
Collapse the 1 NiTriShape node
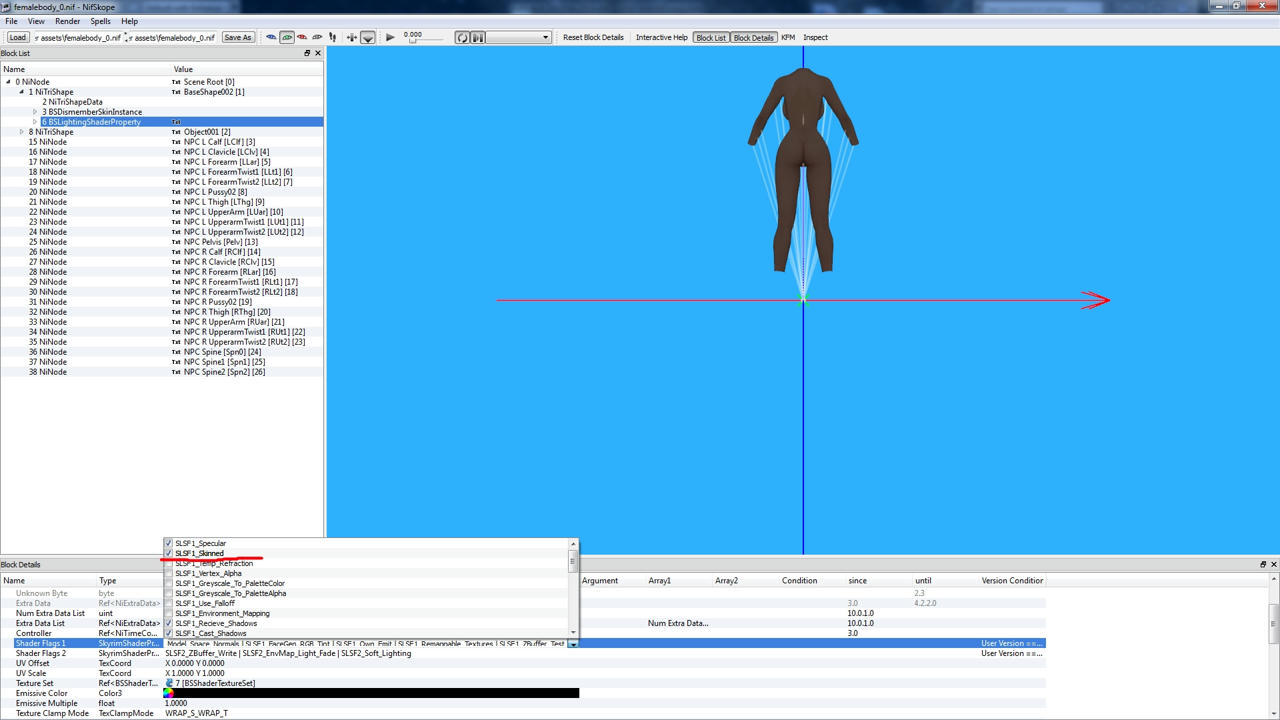(22, 92)
